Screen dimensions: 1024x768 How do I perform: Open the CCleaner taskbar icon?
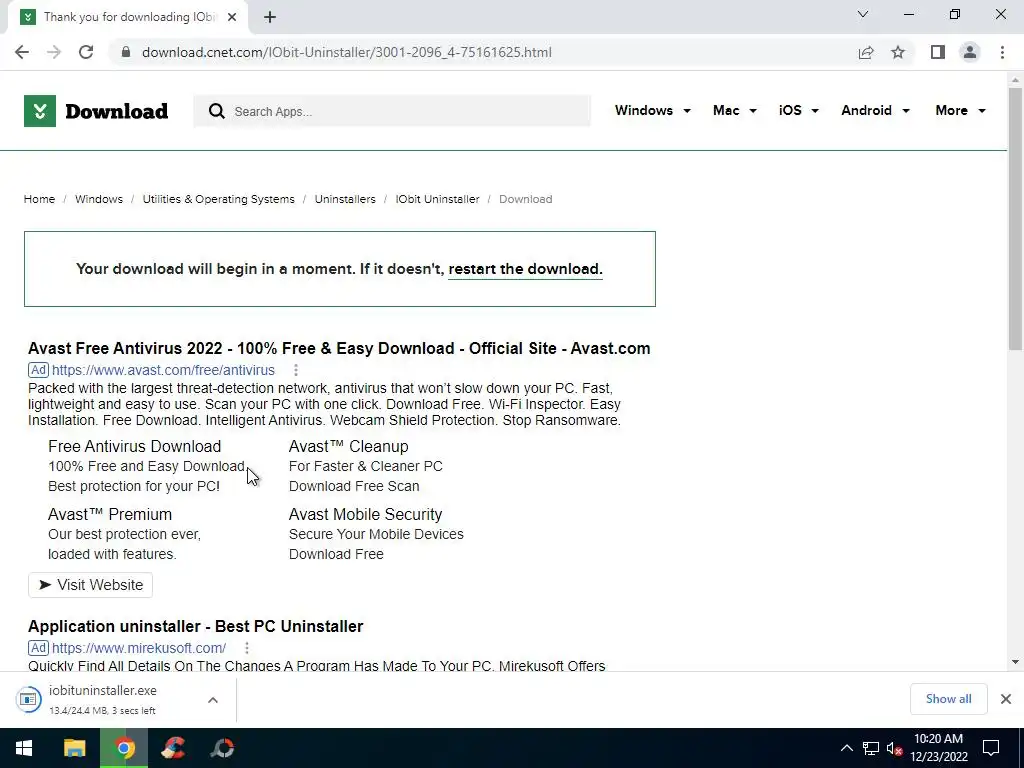click(x=173, y=748)
